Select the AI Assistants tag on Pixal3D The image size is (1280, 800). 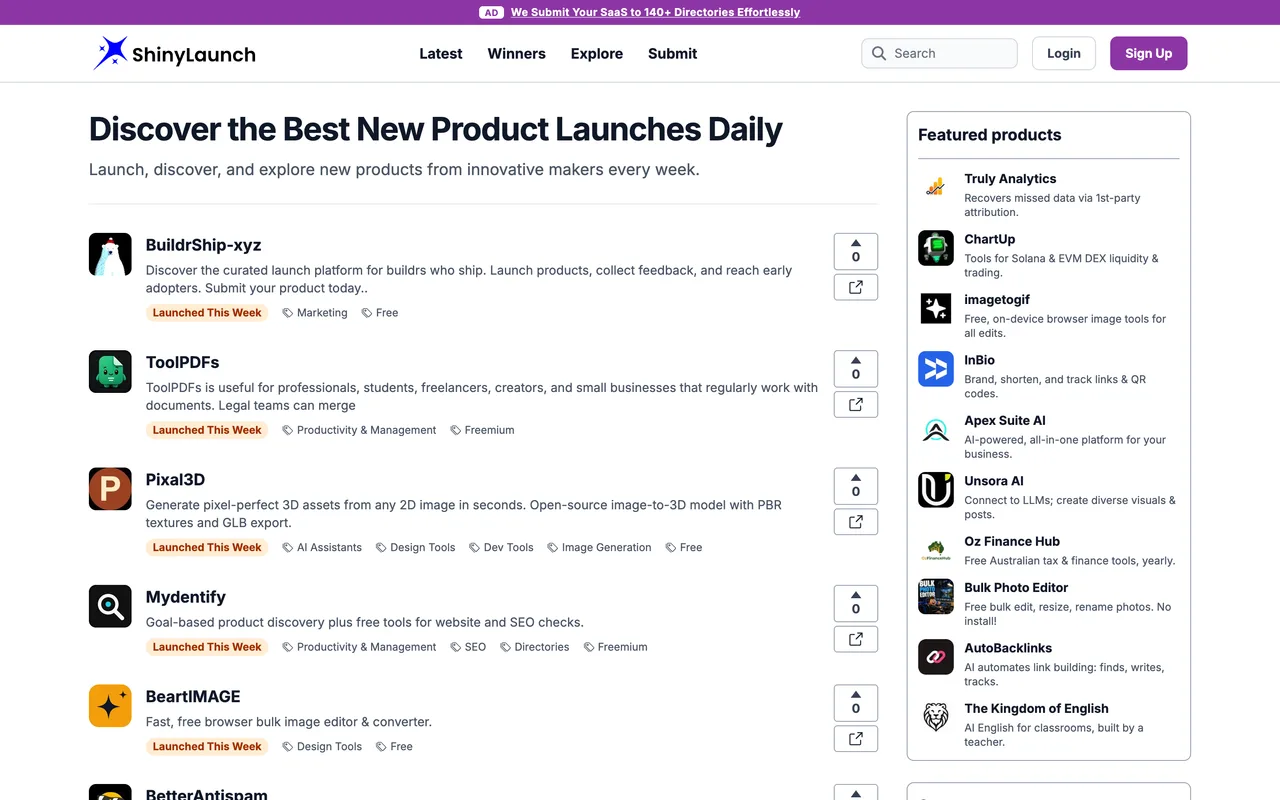322,548
